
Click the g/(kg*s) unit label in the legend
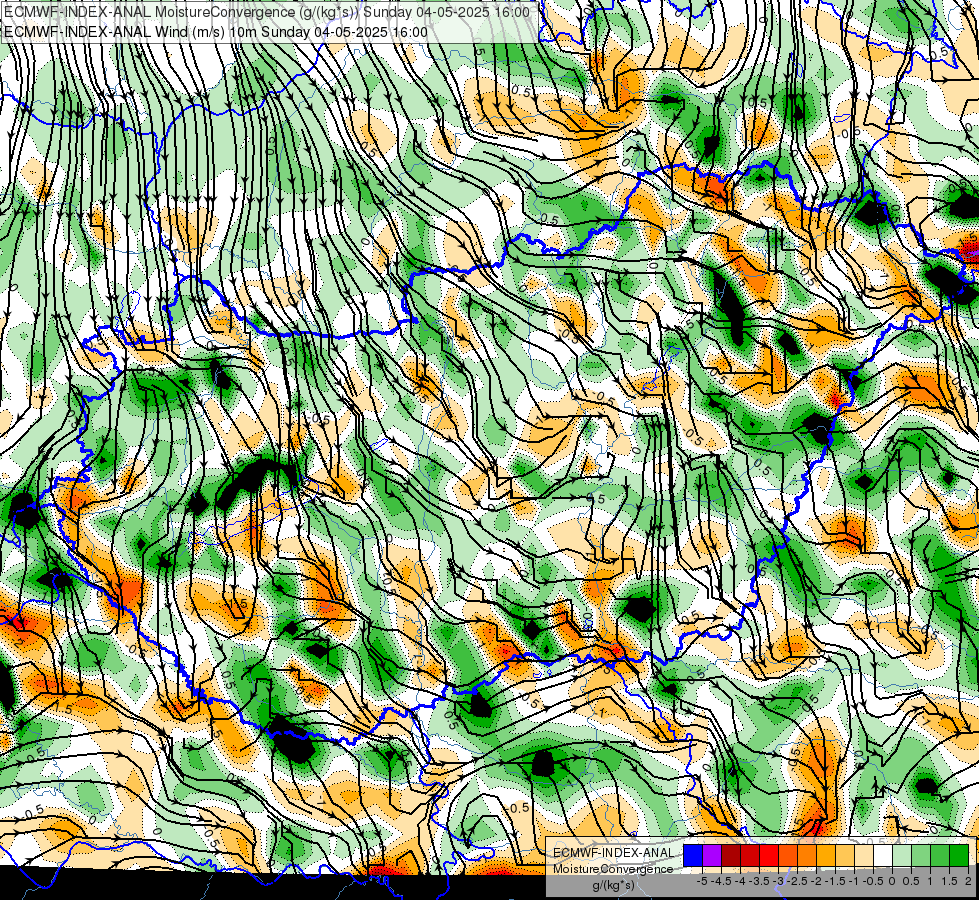click(613, 885)
